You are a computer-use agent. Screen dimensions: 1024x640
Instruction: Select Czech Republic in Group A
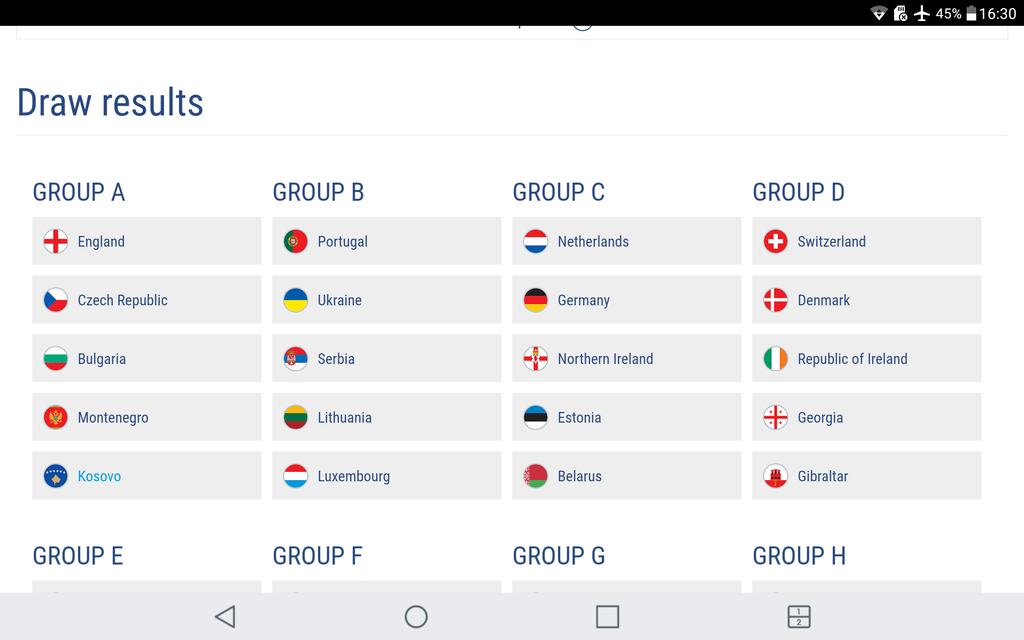(x=122, y=300)
